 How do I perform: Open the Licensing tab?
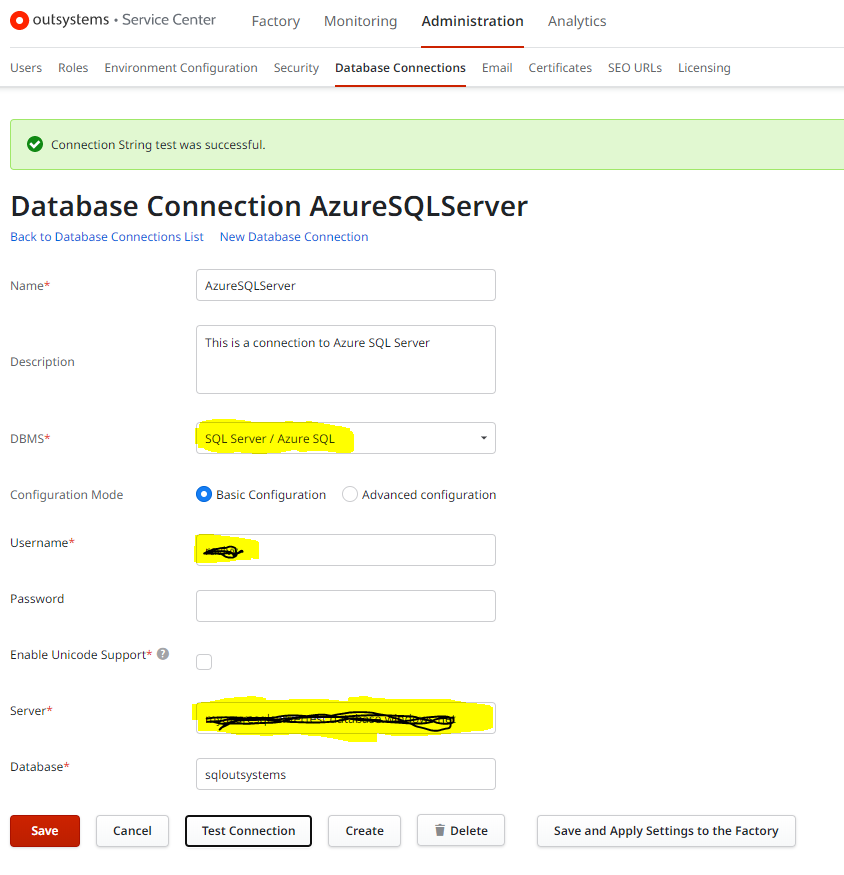(704, 67)
